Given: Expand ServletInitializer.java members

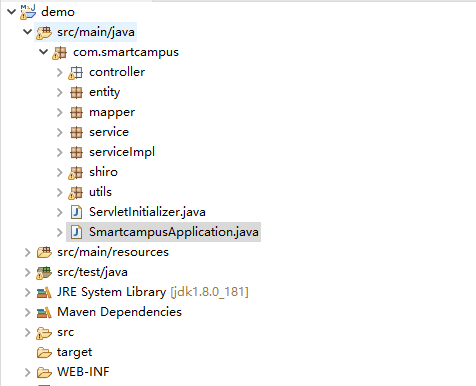Looking at the screenshot, I should click(x=60, y=212).
